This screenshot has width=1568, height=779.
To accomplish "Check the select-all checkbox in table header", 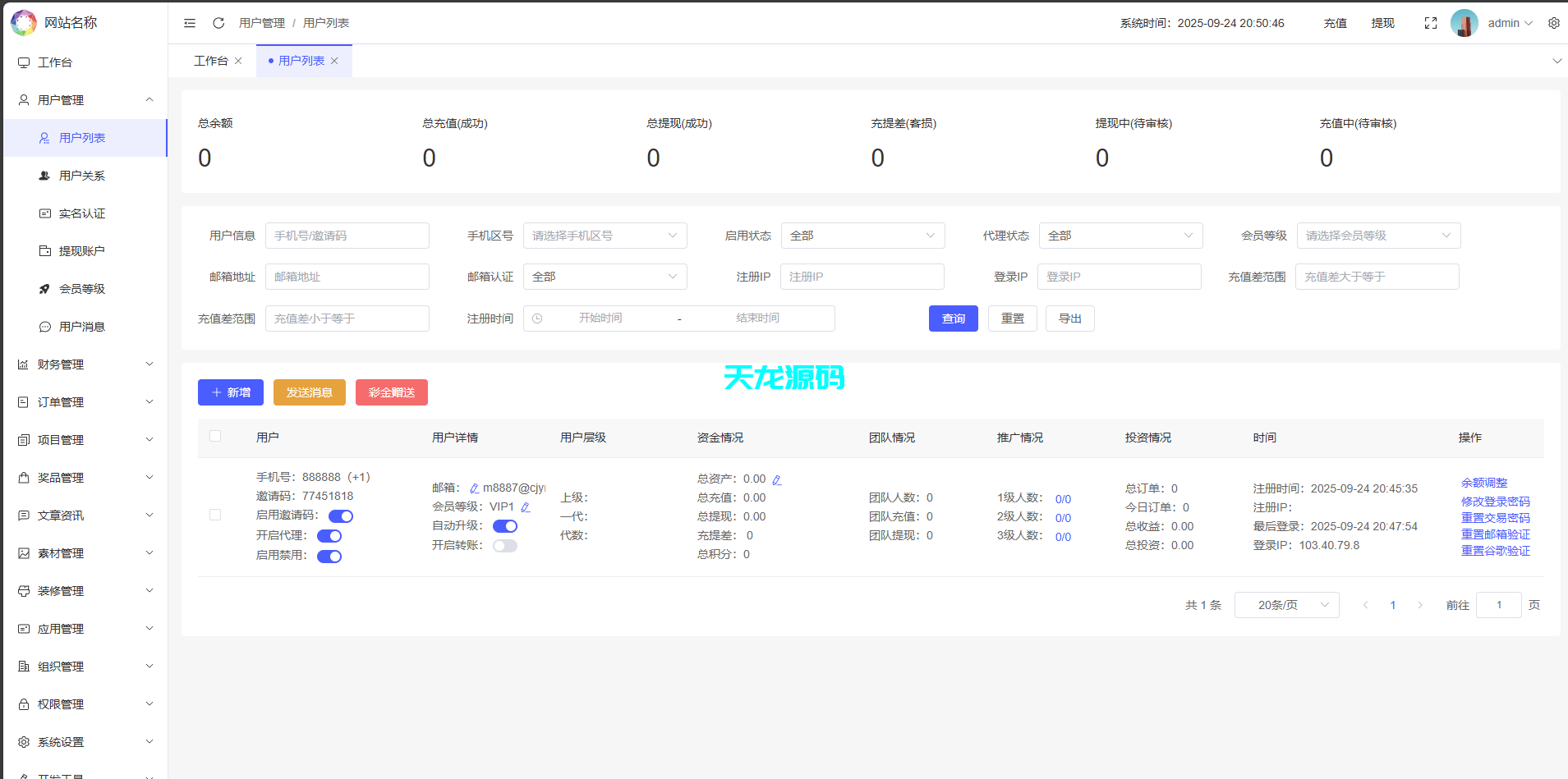I will pyautogui.click(x=215, y=436).
